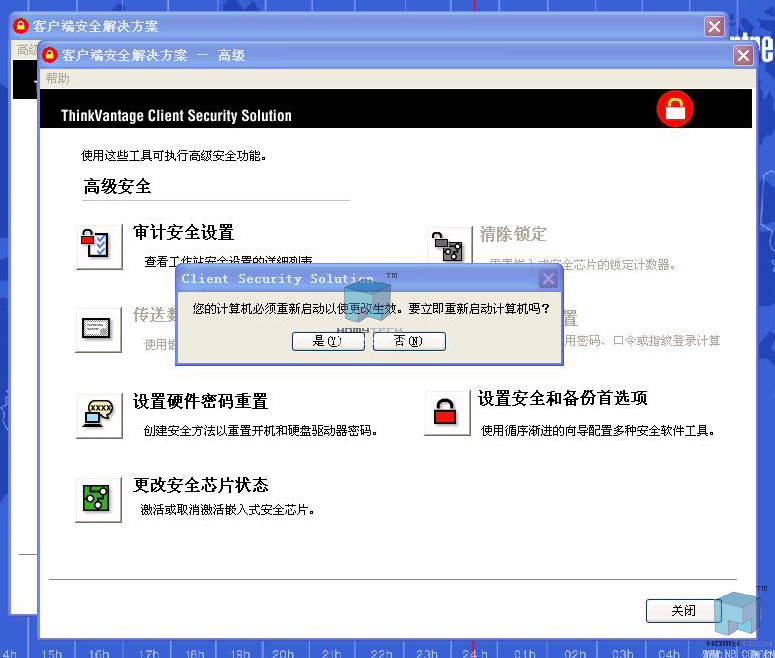
Task: Open the 帮助 help menu
Action: (x=58, y=78)
